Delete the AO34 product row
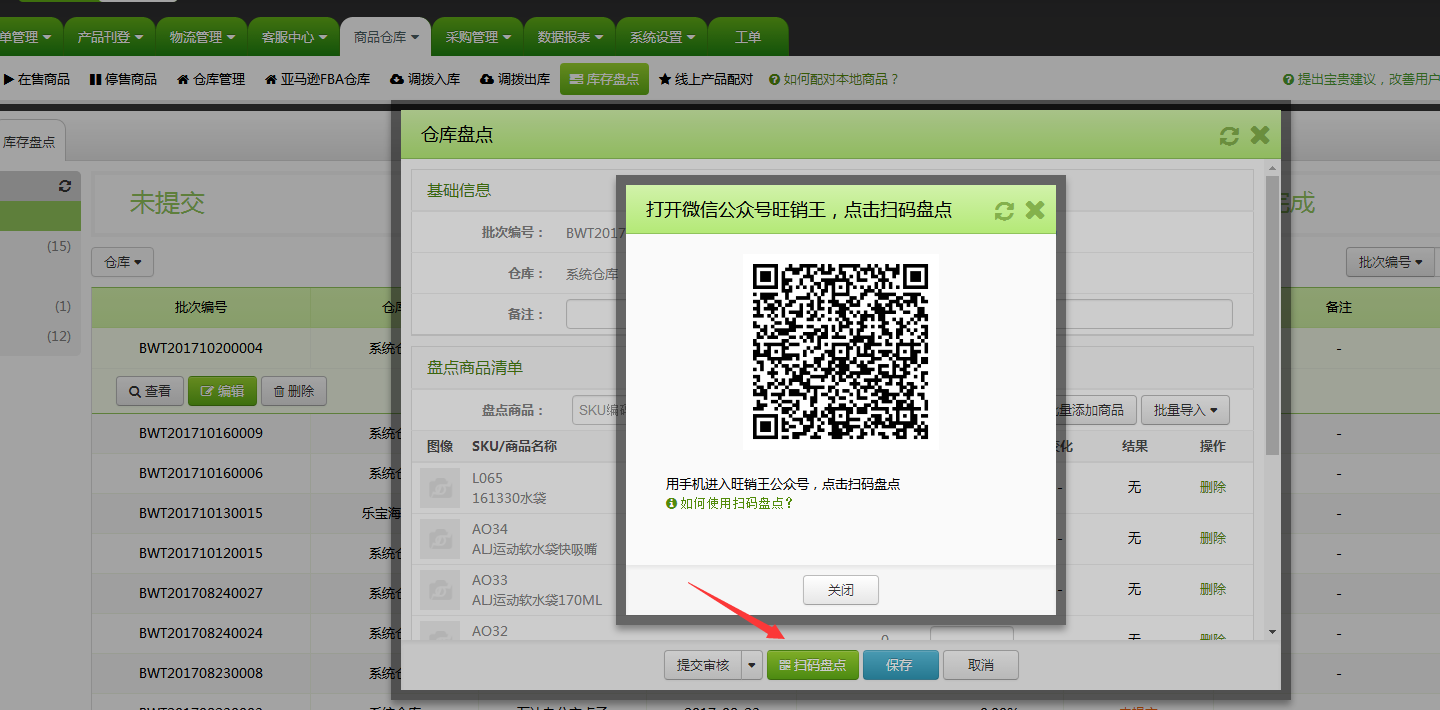Viewport: 1440px width, 710px height. coord(1213,538)
